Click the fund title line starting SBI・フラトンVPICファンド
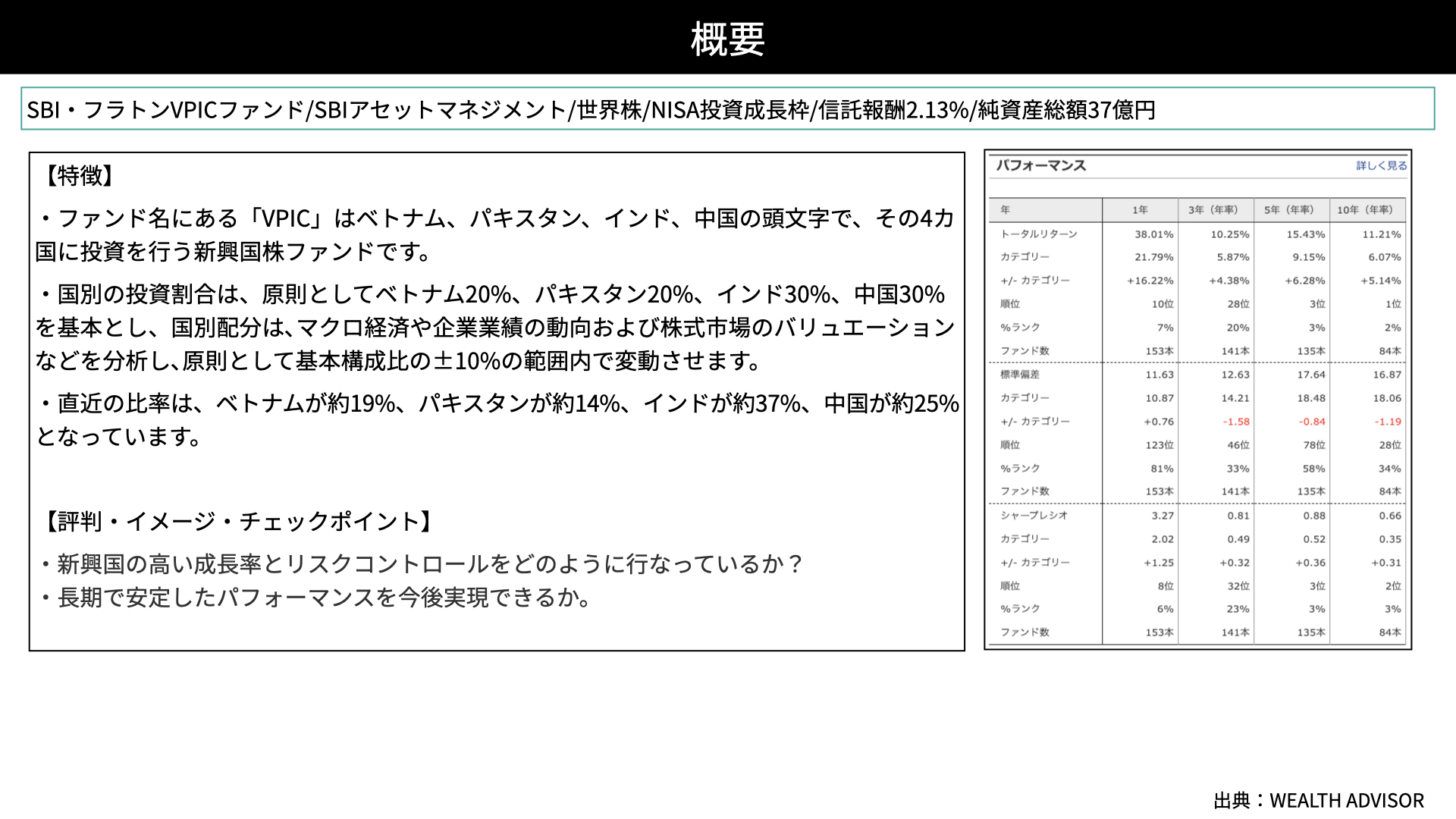This screenshot has height=819, width=1456. click(x=591, y=110)
